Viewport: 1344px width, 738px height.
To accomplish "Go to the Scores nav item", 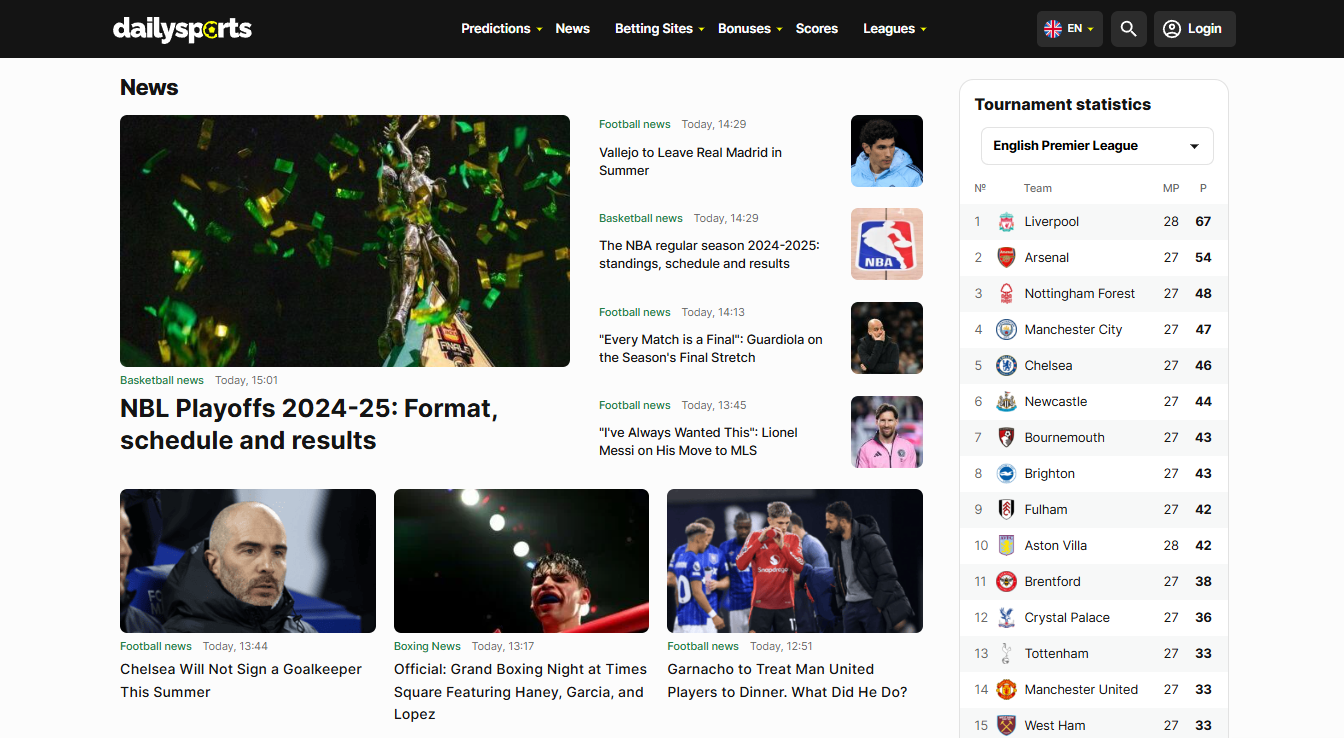I will 817,29.
